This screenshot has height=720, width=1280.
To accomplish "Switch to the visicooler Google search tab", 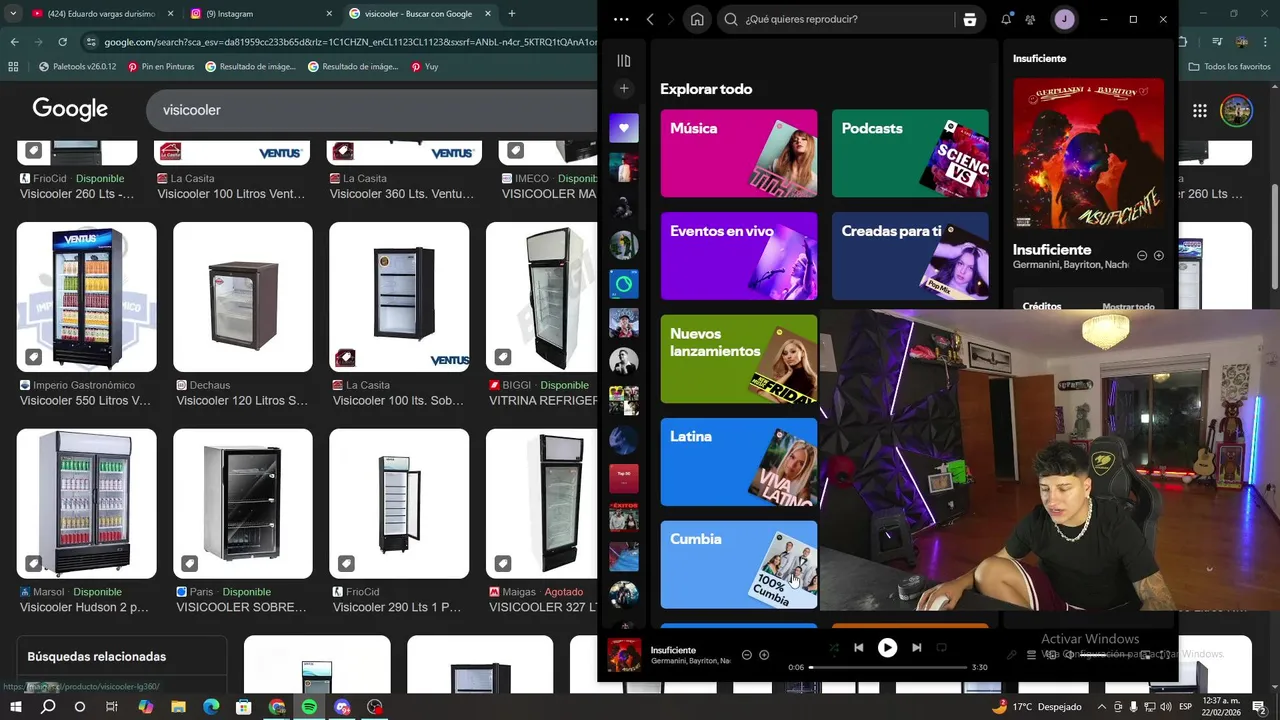I will pos(418,14).
